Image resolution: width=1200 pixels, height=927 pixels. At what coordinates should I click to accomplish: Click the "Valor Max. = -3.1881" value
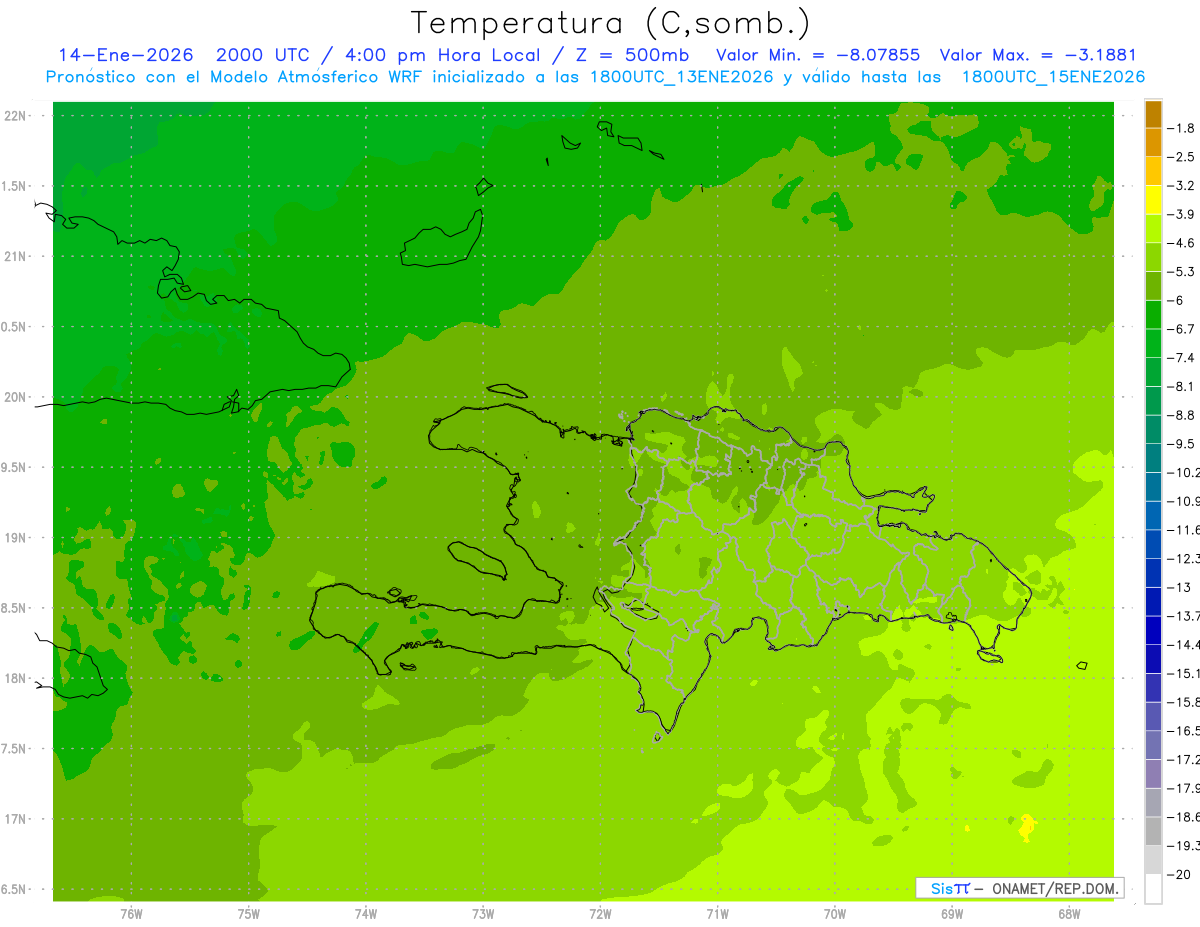tap(1038, 55)
